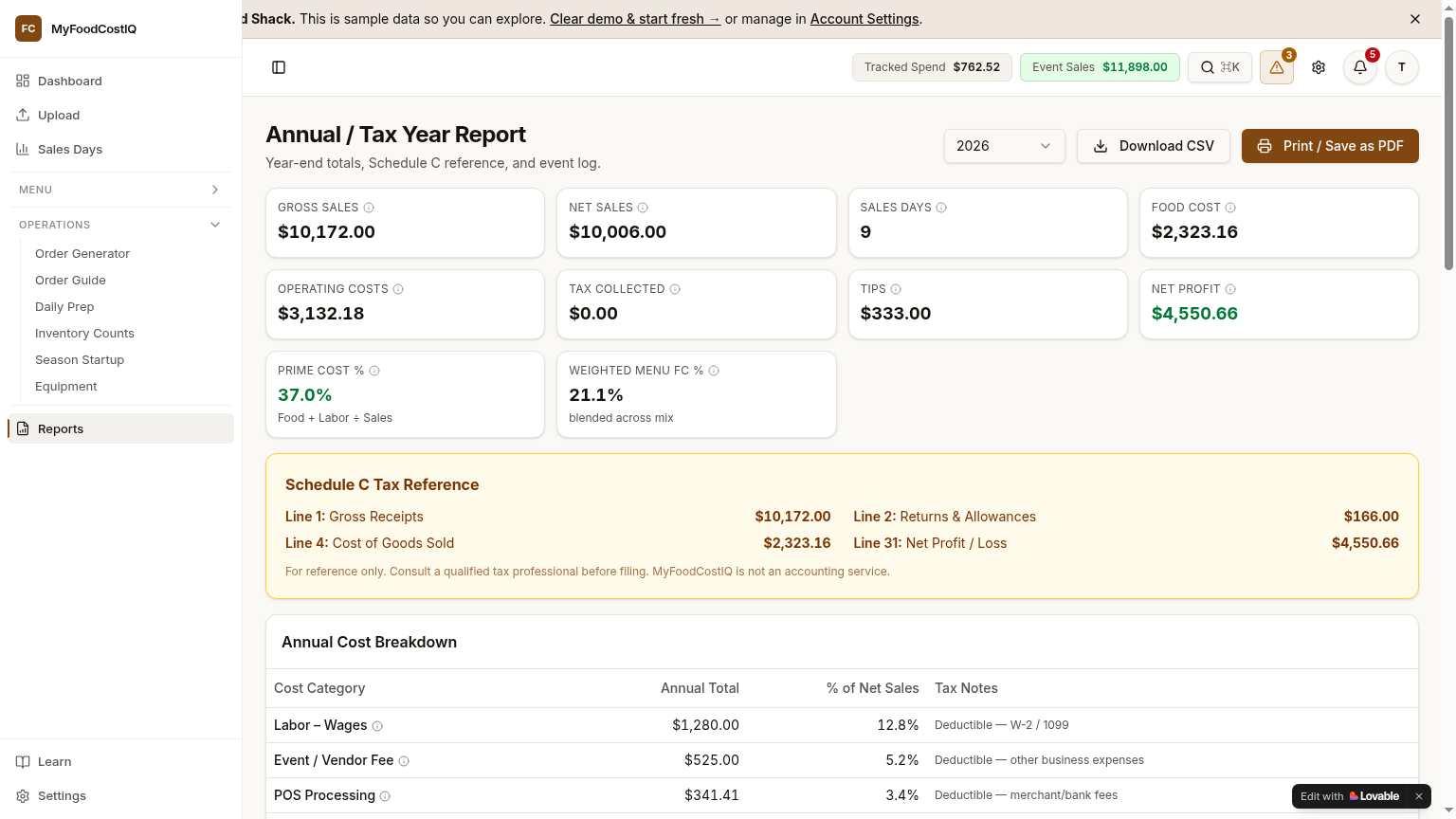Click the Operating Costs info icon

398,289
